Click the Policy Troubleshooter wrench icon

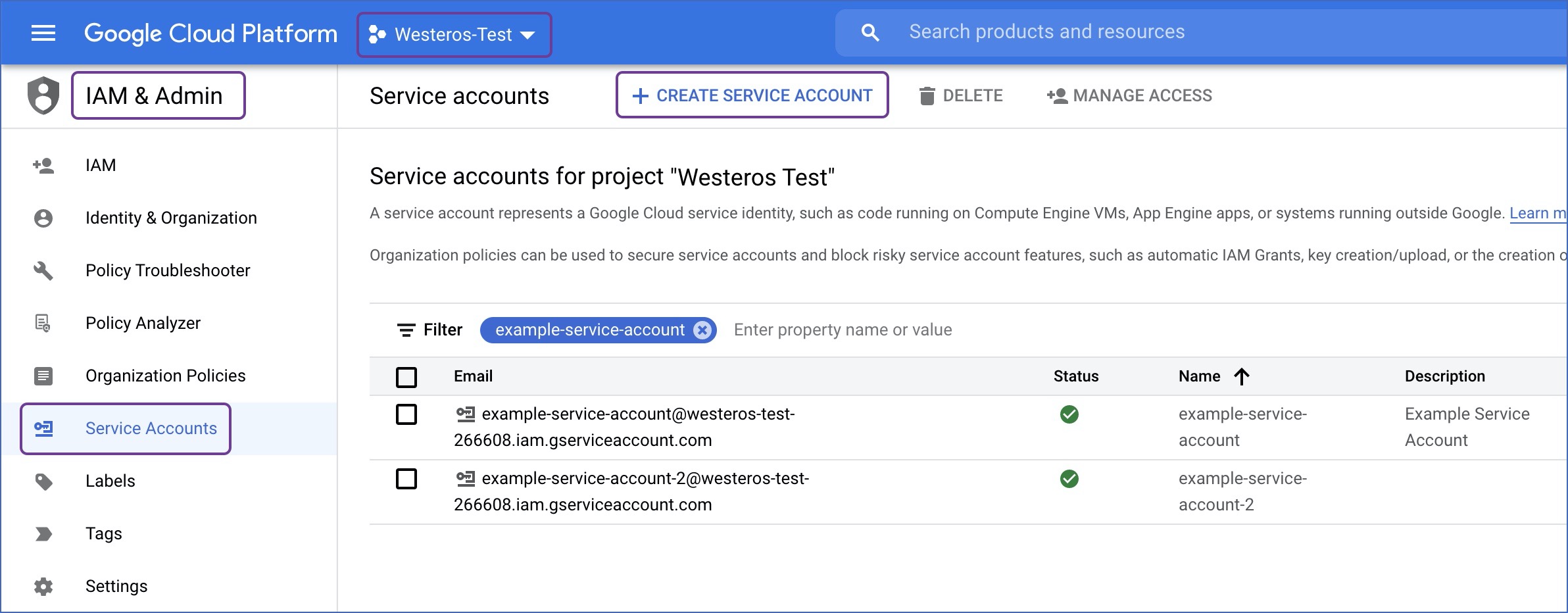(x=43, y=271)
